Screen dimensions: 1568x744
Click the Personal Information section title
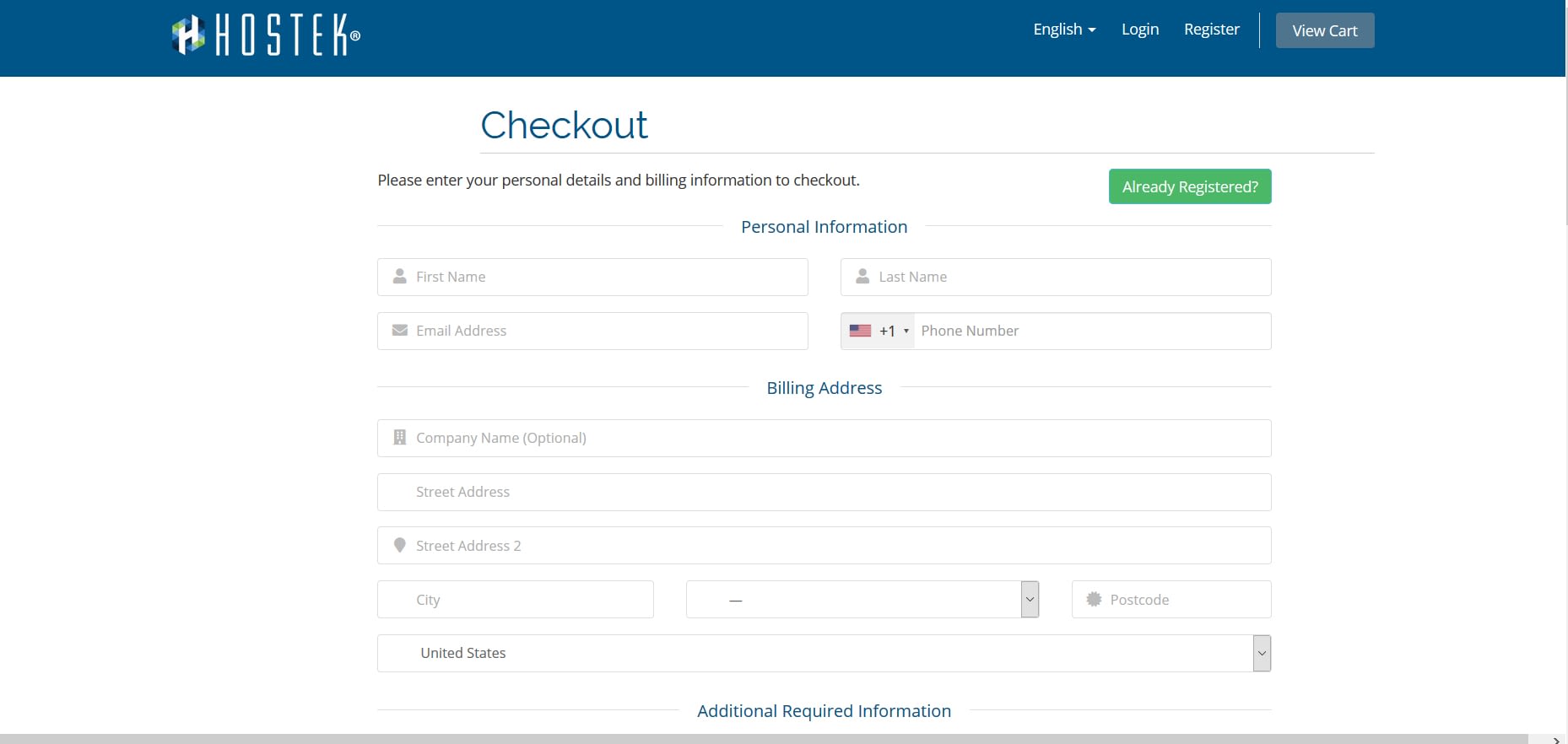pos(825,227)
